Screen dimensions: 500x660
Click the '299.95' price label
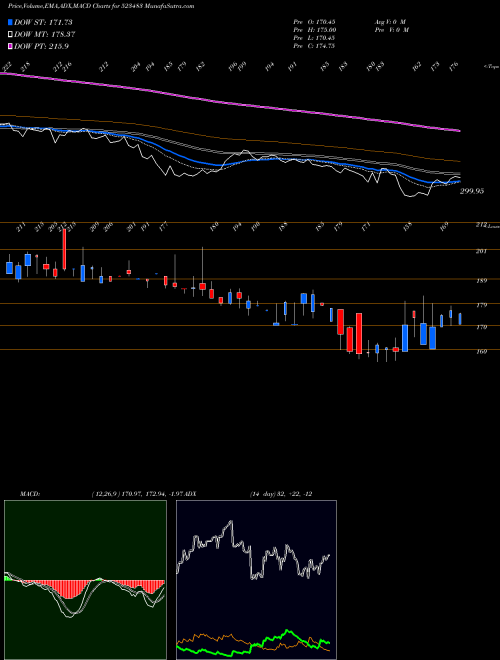tap(472, 191)
